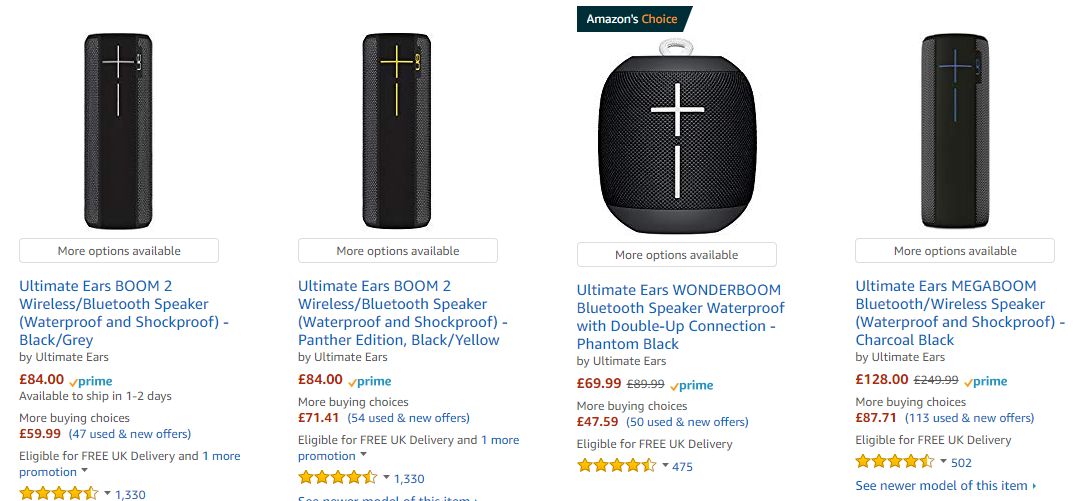Expand rating dropdown arrow for MEGABOOM

(943, 461)
